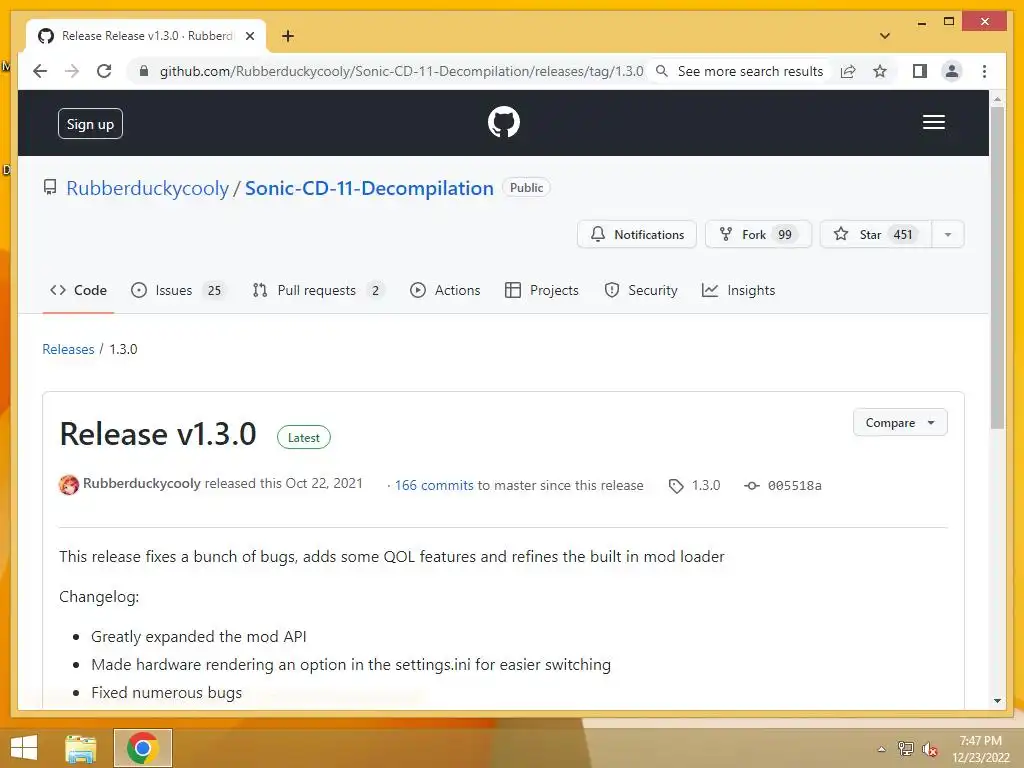Screen dimensions: 1024x768
Task: Close the Release v1.3.0 browser tab
Action: (x=249, y=36)
